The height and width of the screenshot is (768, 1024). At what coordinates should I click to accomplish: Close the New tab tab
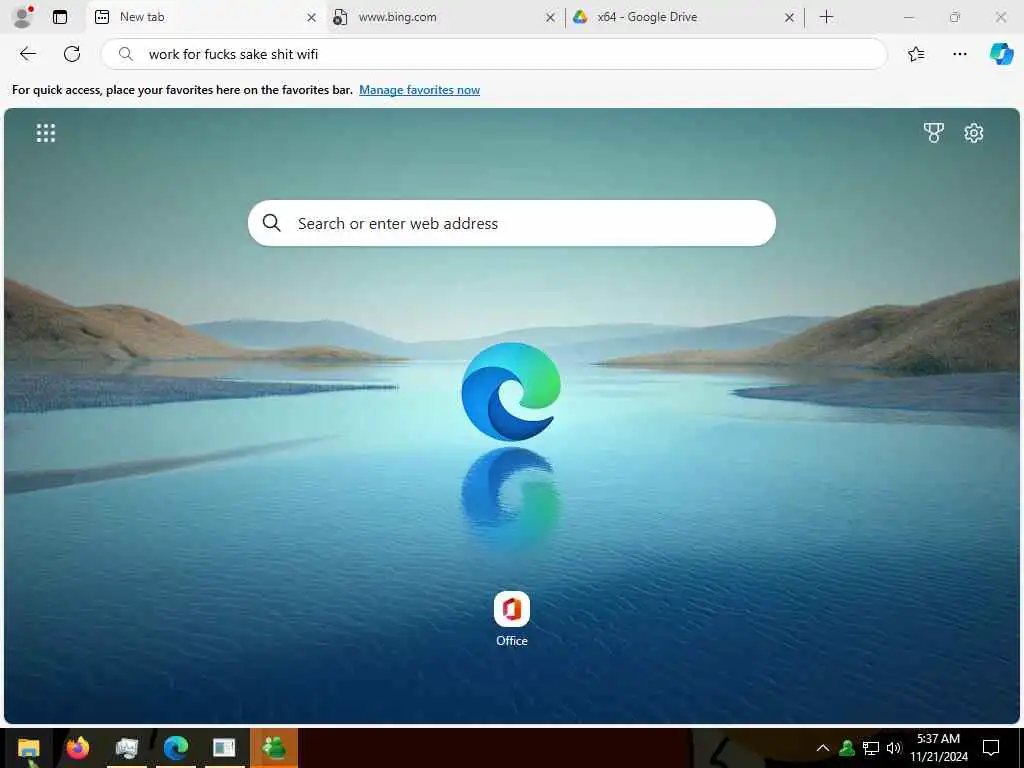click(x=312, y=18)
